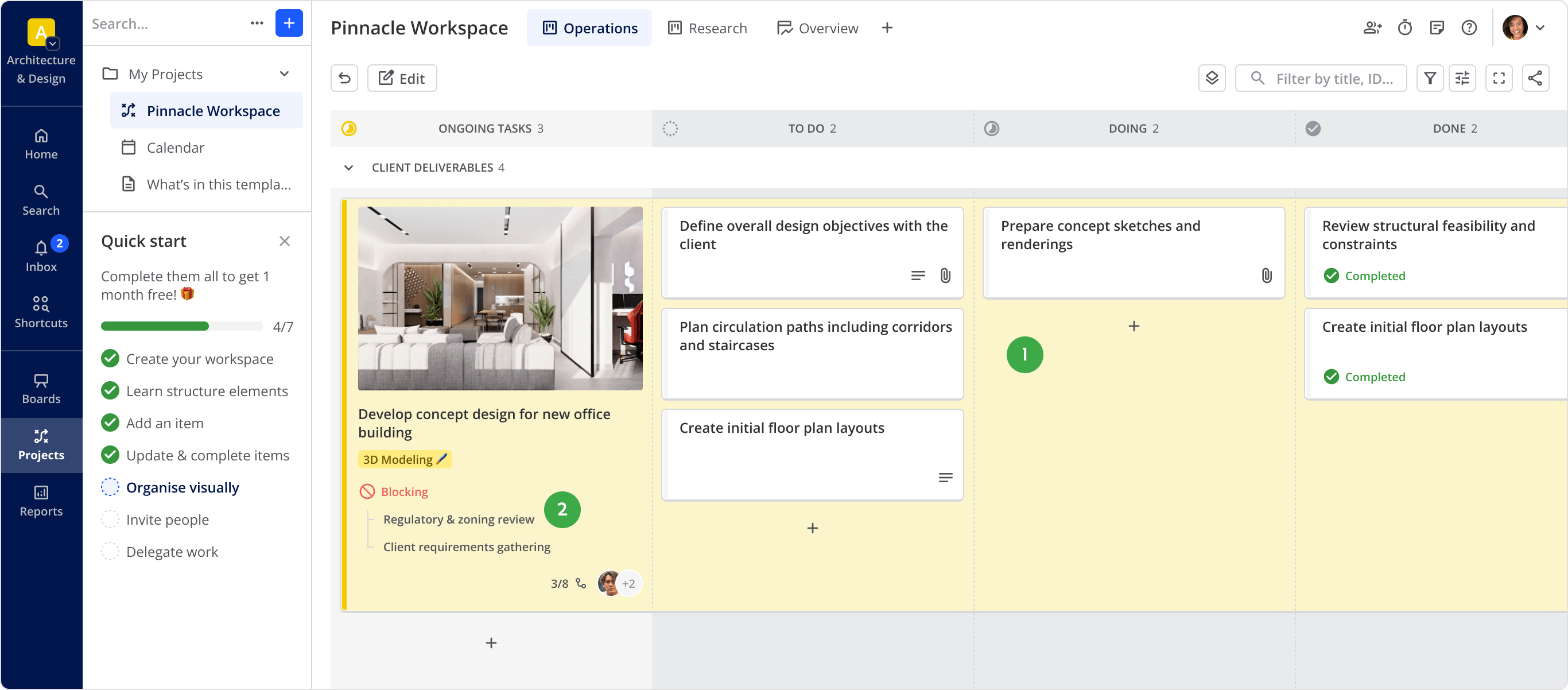Collapse the My Projects folder

point(284,73)
